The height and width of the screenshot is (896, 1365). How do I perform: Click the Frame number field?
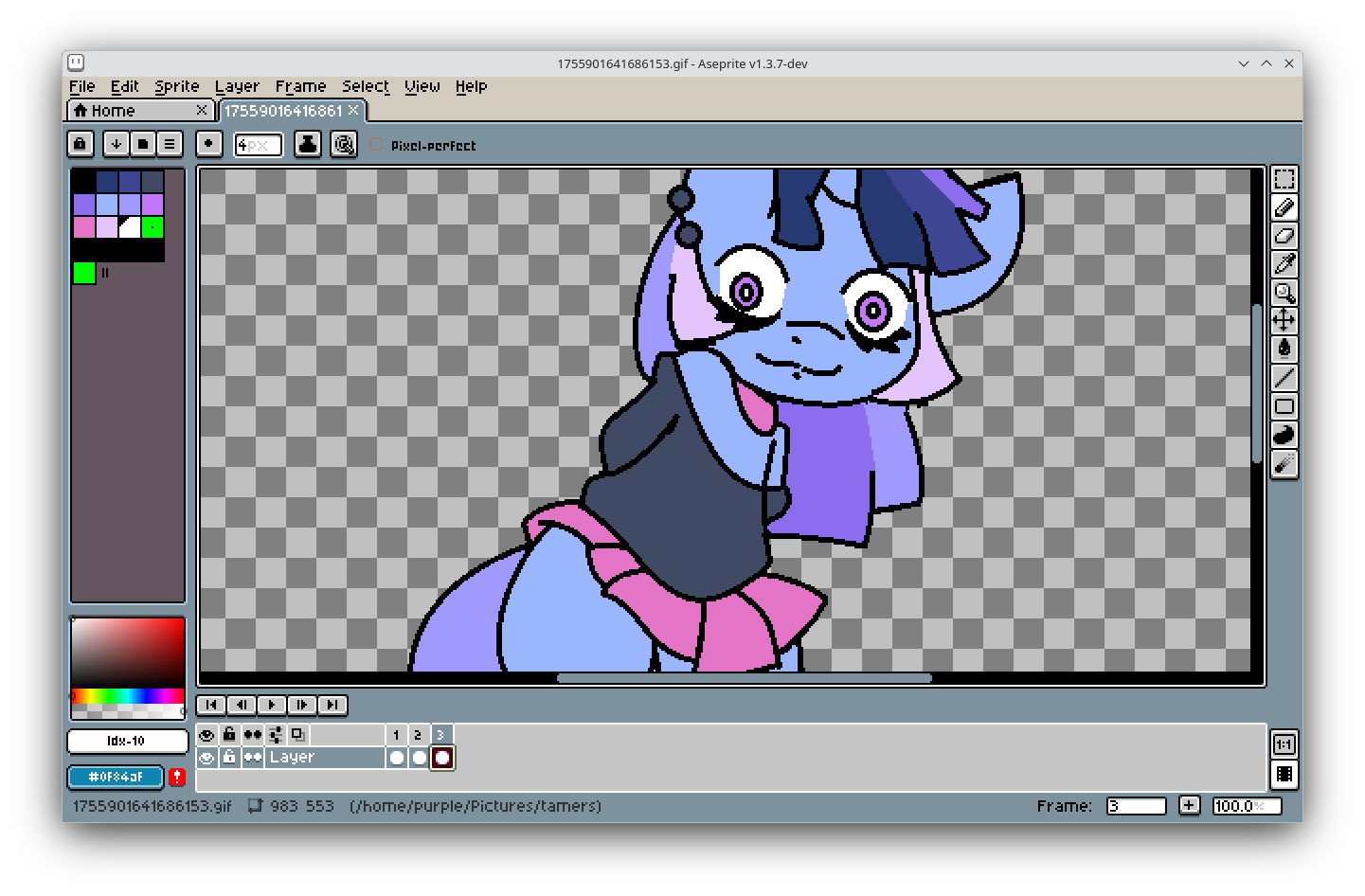point(1137,806)
